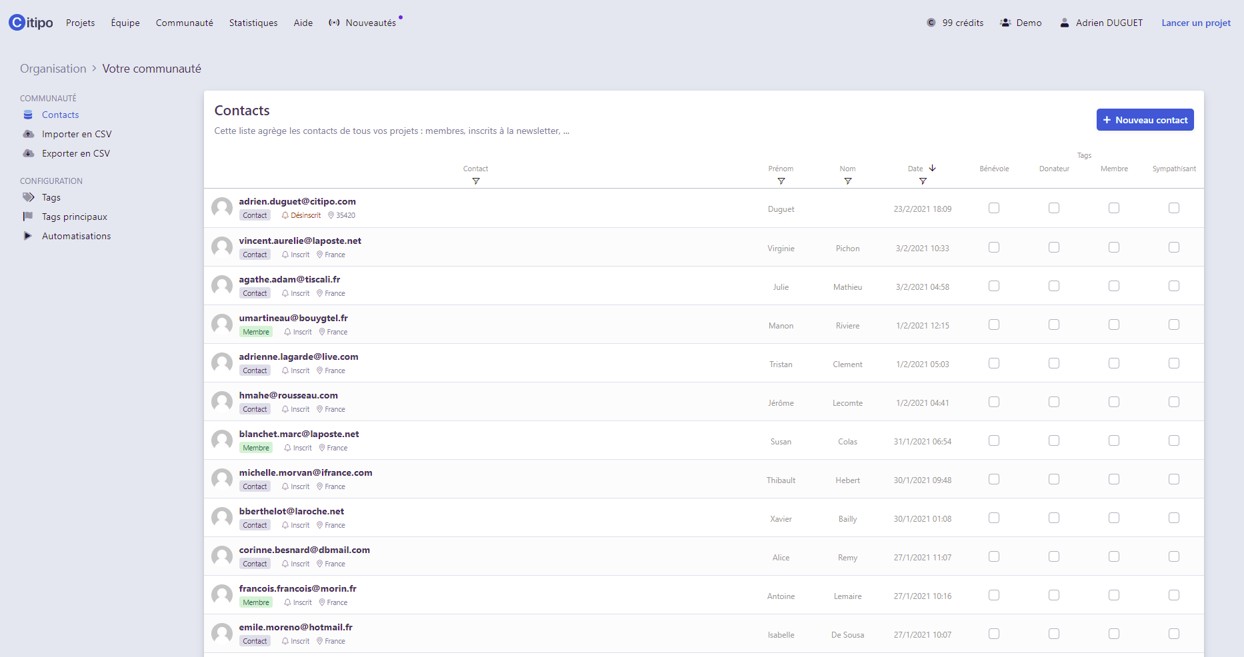Click the Automatisations play icon
The height and width of the screenshot is (657, 1244).
pos(28,236)
